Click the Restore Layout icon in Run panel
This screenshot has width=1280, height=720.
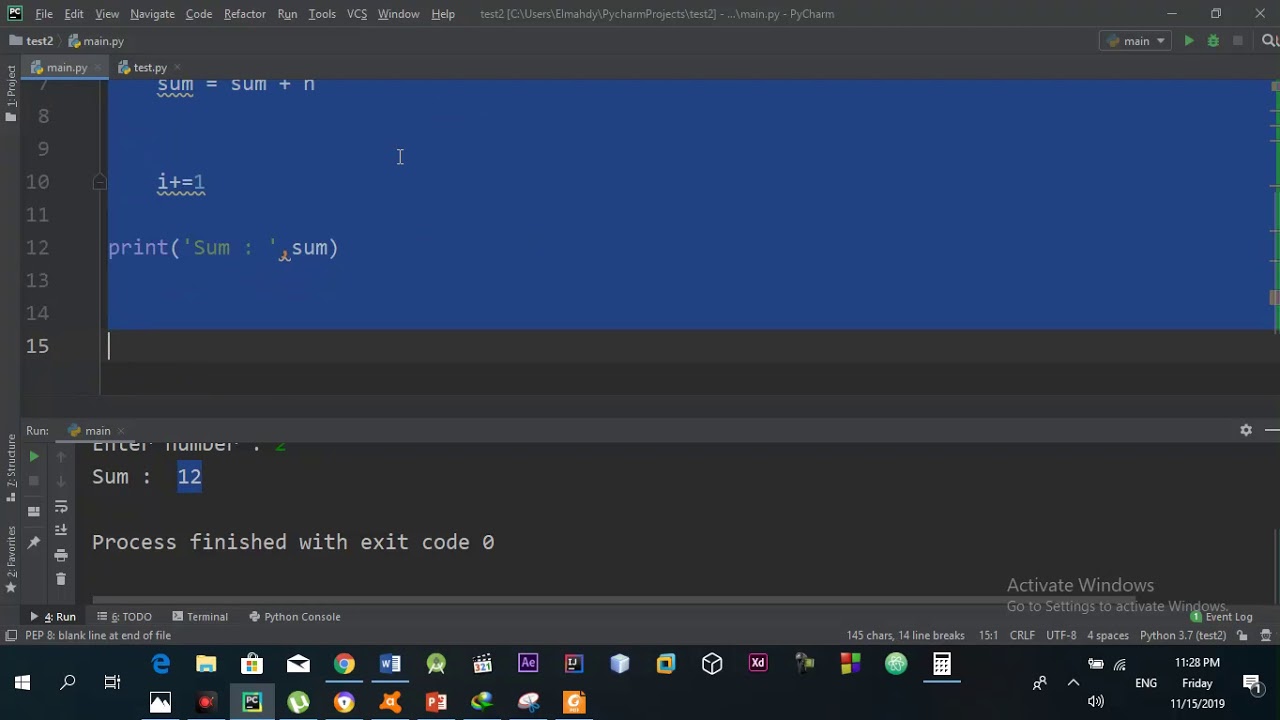[x=34, y=511]
